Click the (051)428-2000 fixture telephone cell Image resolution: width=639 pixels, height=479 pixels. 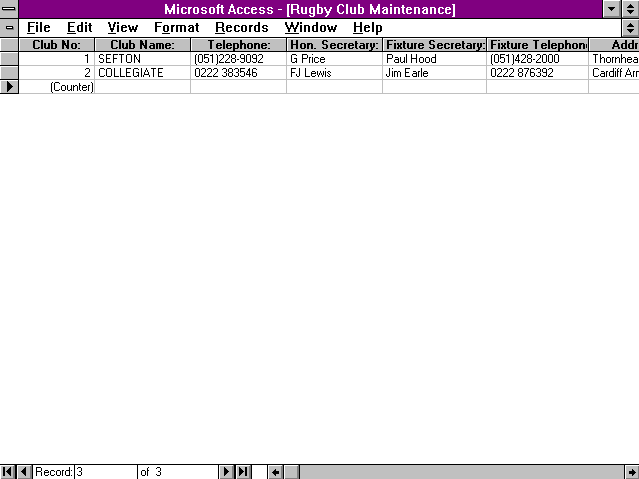[x=538, y=59]
